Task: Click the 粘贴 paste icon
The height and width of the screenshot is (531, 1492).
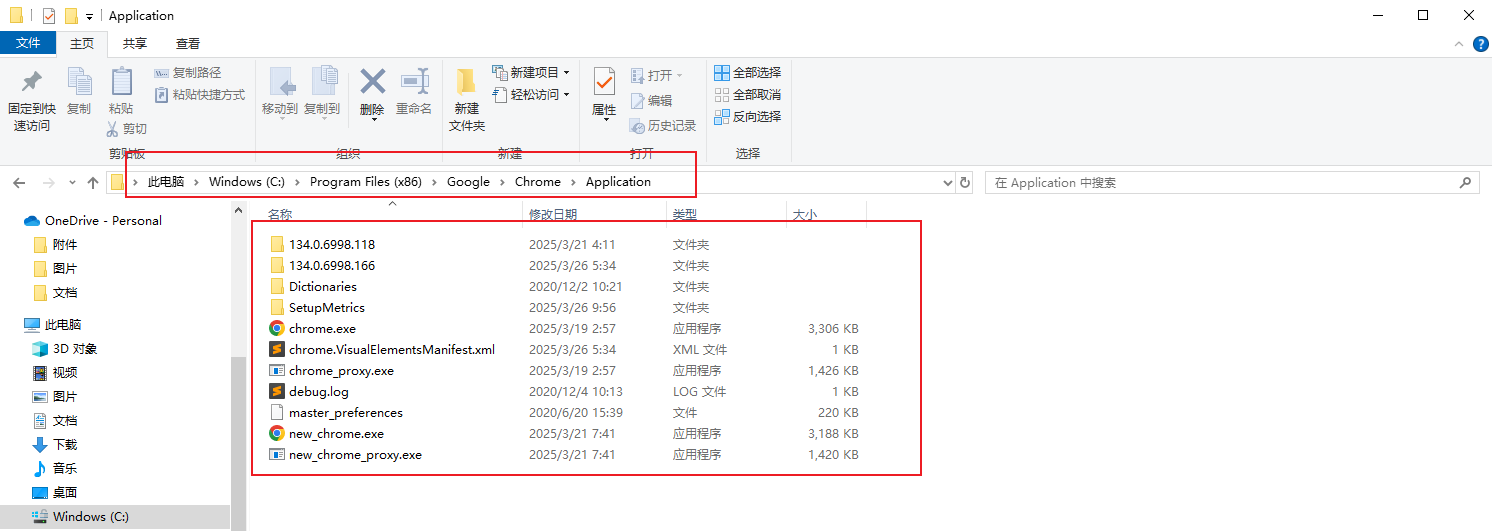Action: tap(121, 82)
